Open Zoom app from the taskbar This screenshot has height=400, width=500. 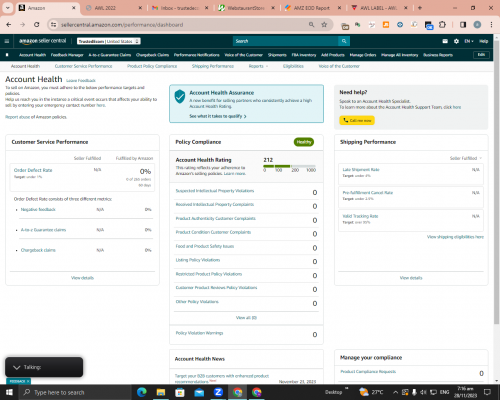click(x=218, y=392)
